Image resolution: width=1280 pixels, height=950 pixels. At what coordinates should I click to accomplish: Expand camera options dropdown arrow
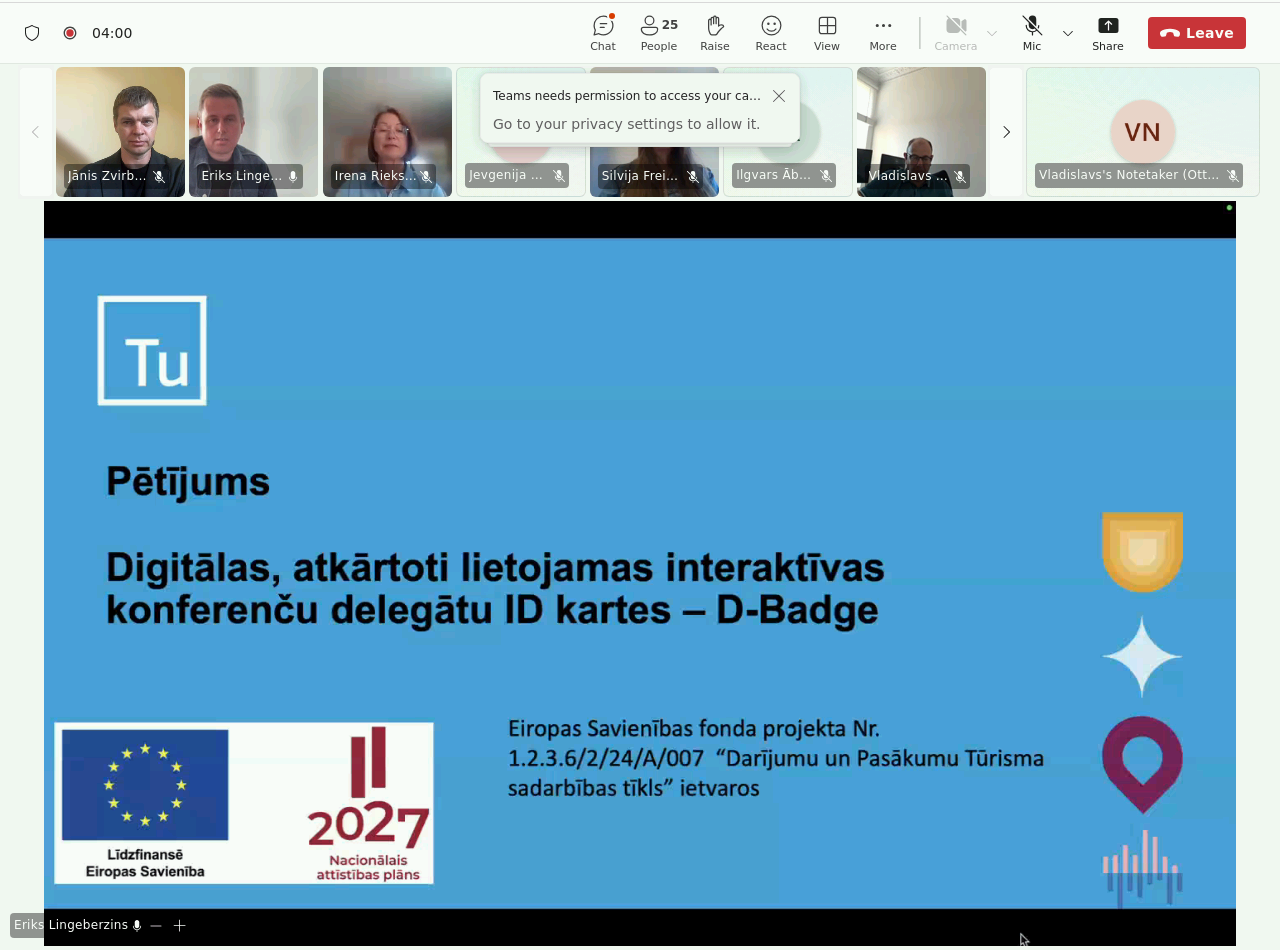(992, 33)
